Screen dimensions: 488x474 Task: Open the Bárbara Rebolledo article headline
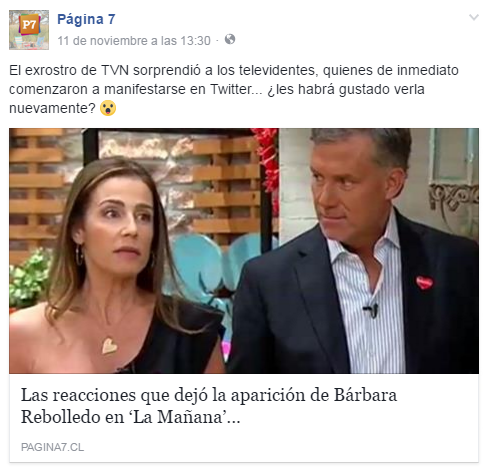pyautogui.click(x=209, y=406)
